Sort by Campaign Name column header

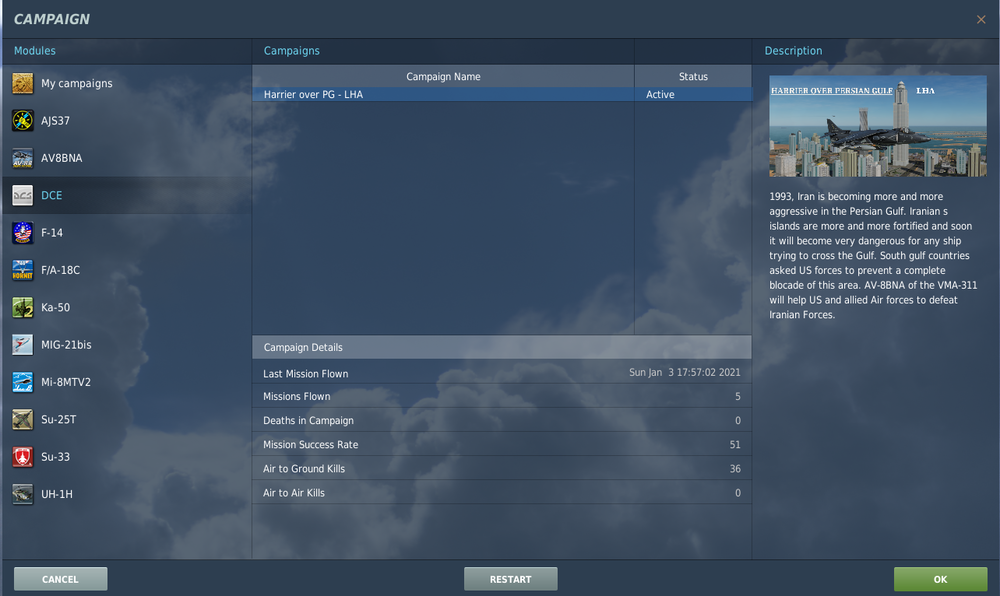point(443,76)
